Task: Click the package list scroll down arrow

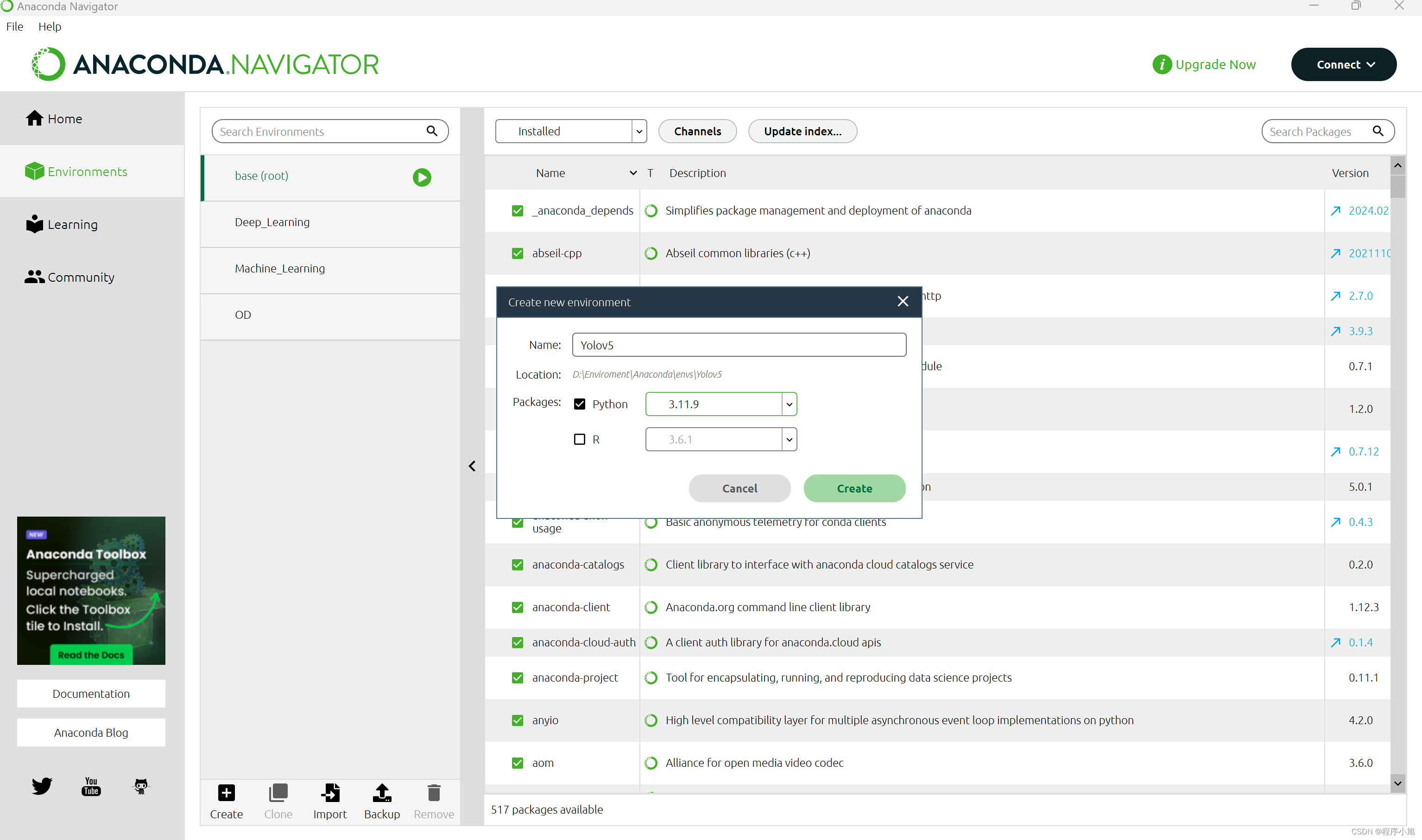Action: (1397, 783)
